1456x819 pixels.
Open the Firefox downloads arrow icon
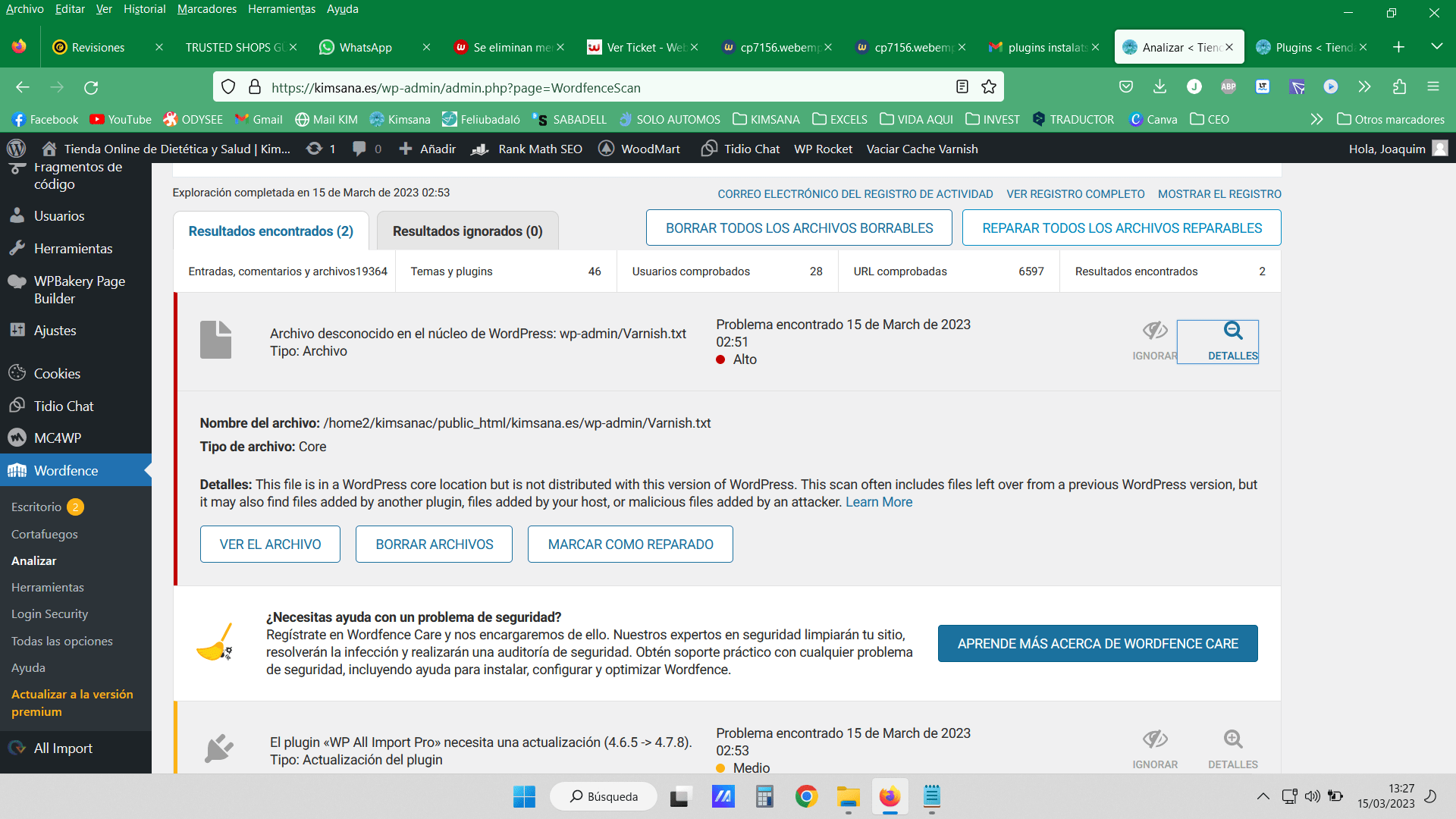pos(1159,87)
